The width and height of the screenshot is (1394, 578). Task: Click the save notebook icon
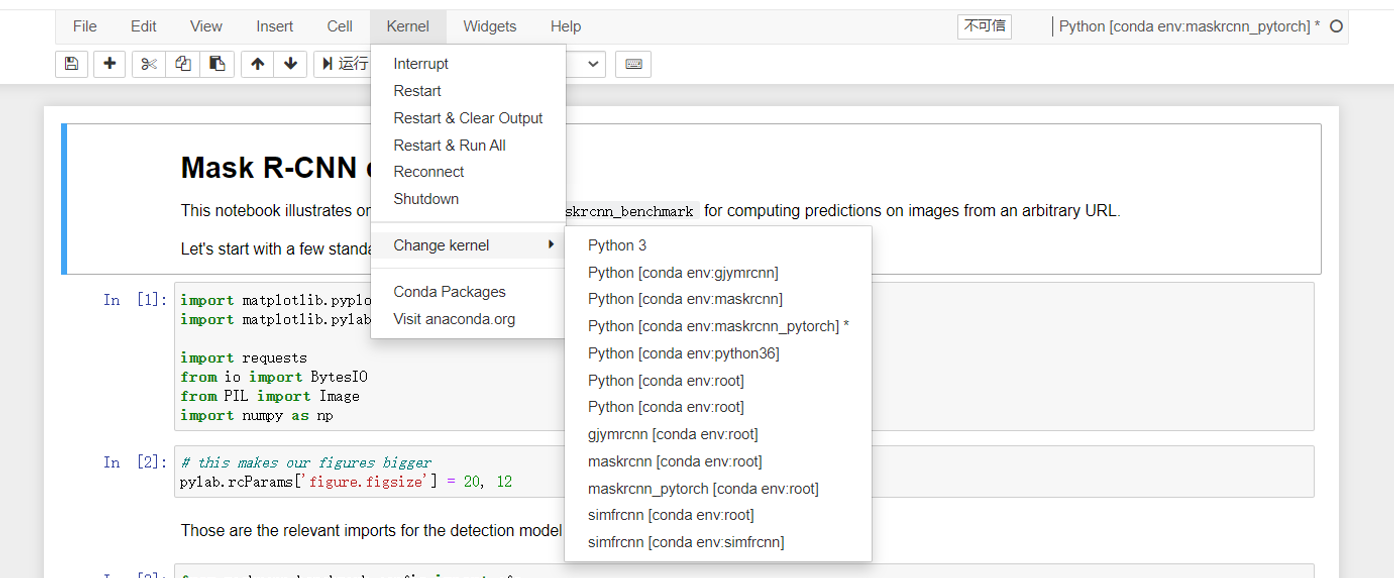pos(71,64)
